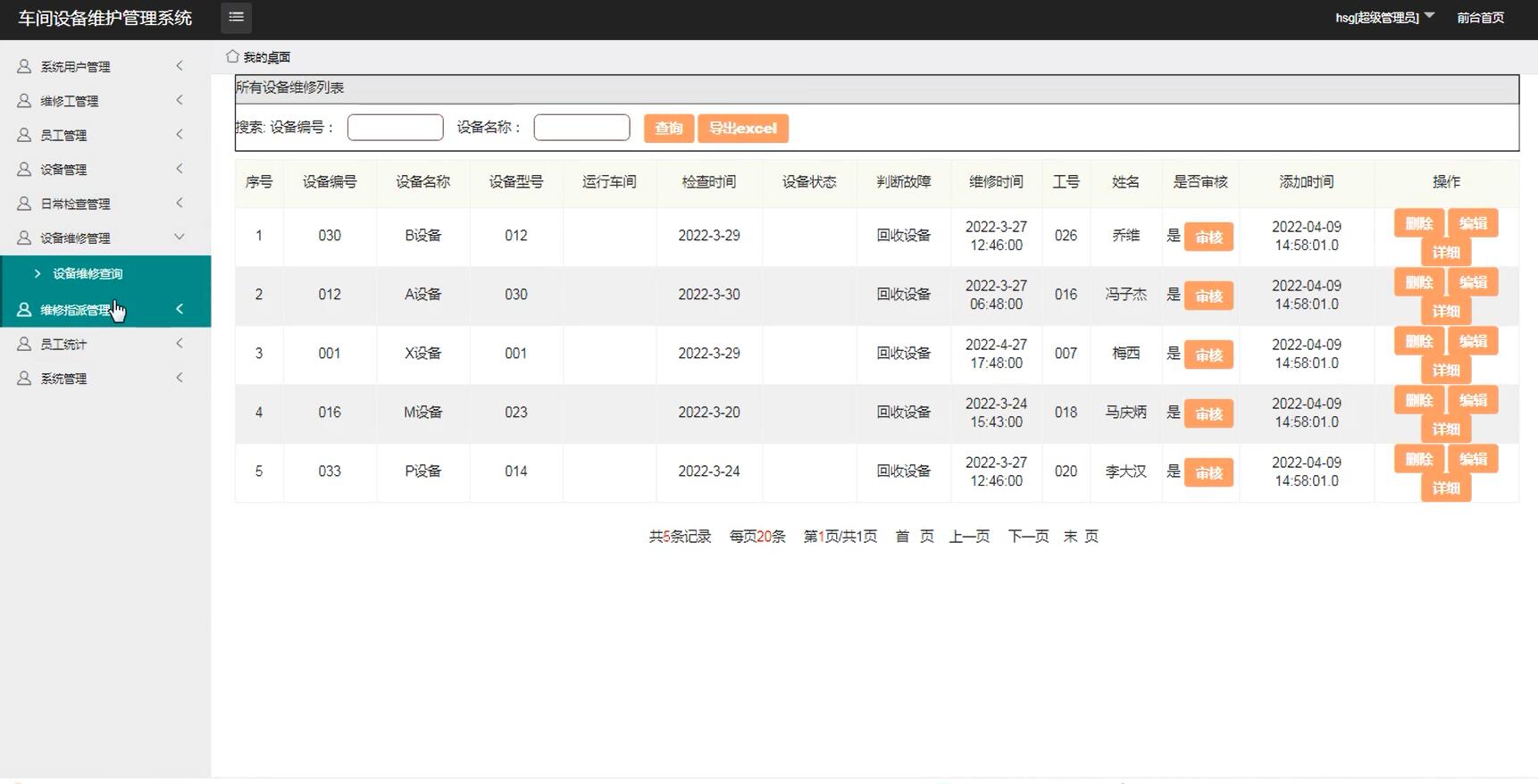Viewport: 1538px width, 784px height.
Task: Delete the B设备 repair record
Action: point(1419,223)
